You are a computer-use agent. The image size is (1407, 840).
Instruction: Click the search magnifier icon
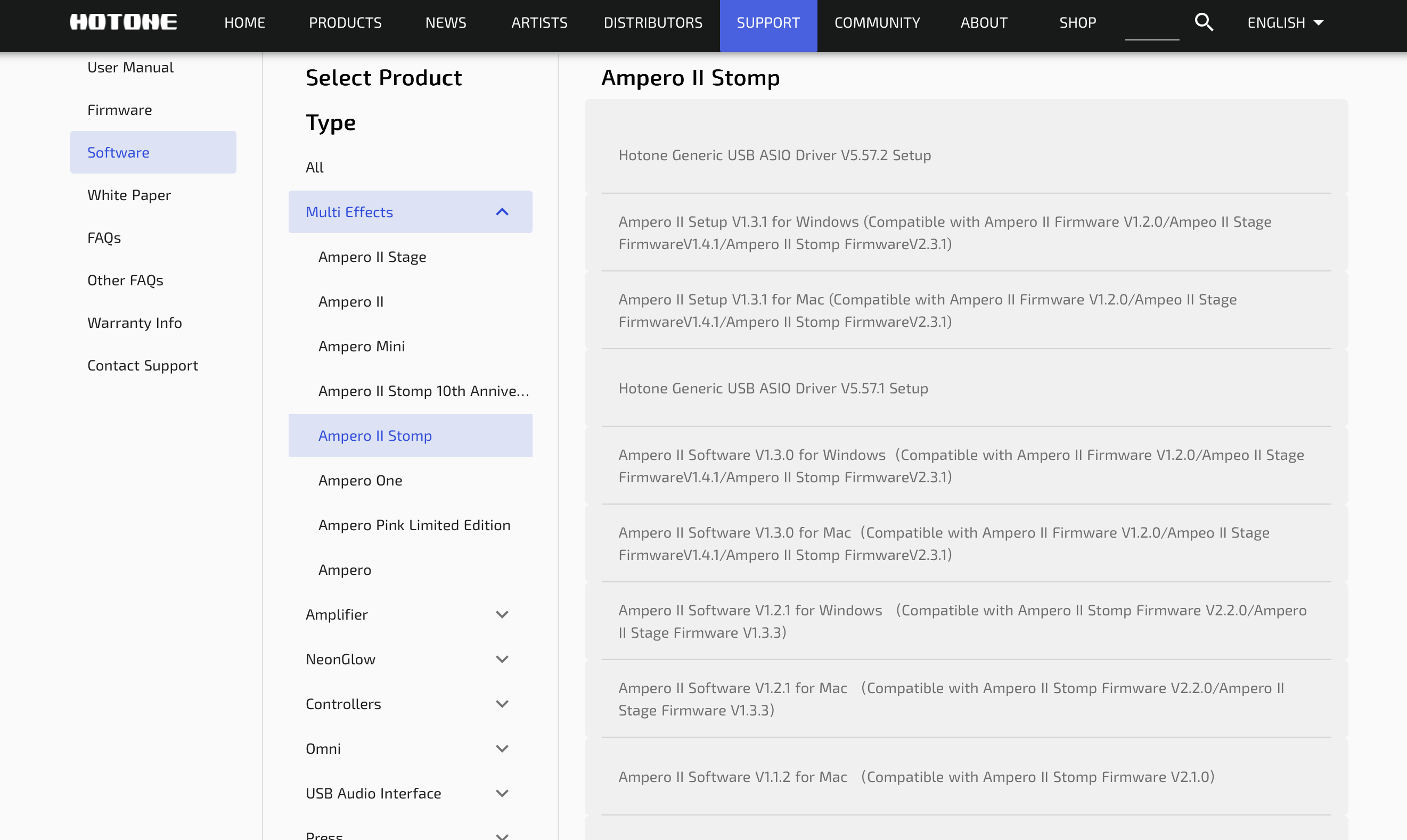pos(1204,23)
